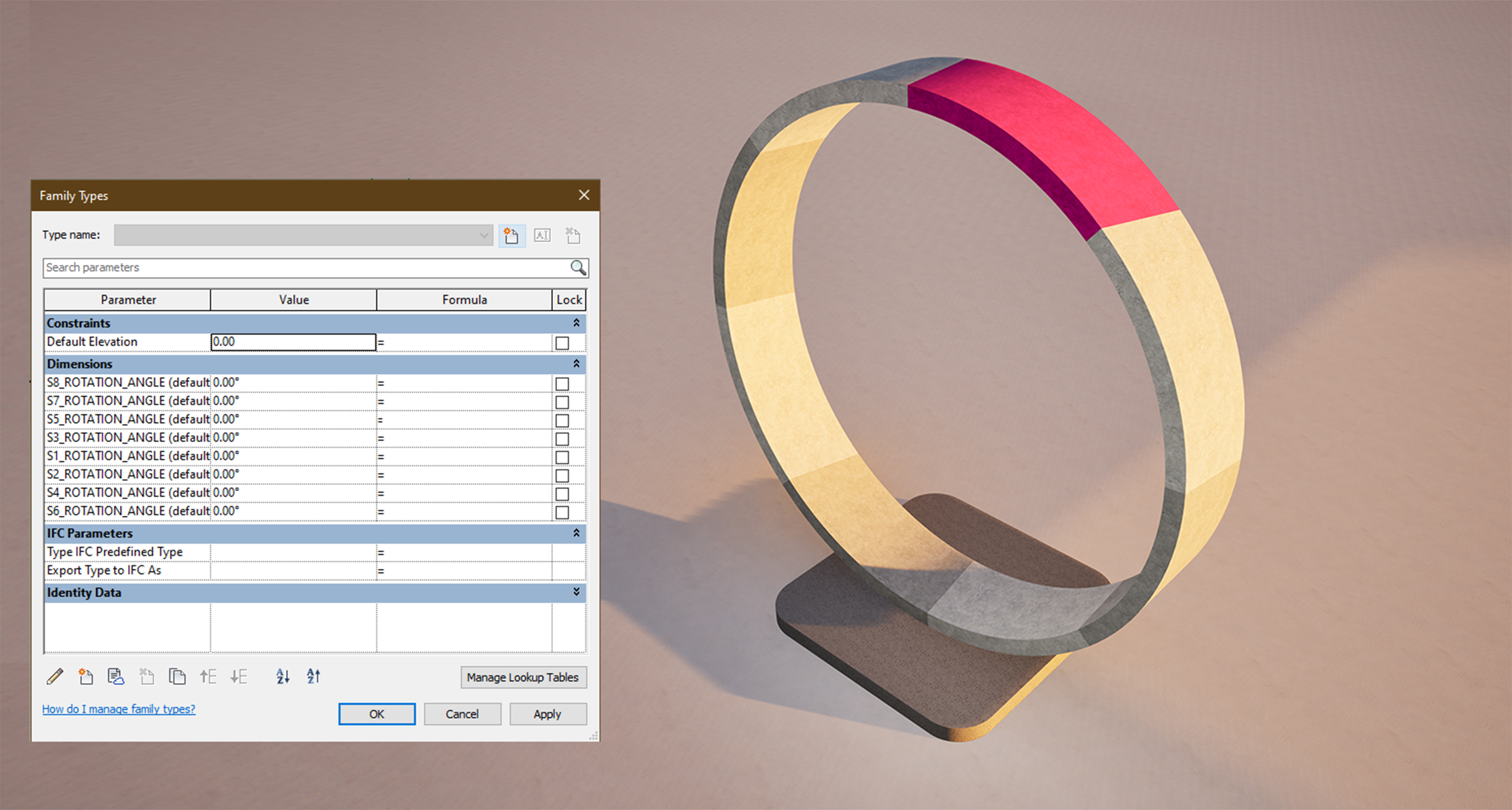Click the shared parameter cloud icon

tap(116, 677)
